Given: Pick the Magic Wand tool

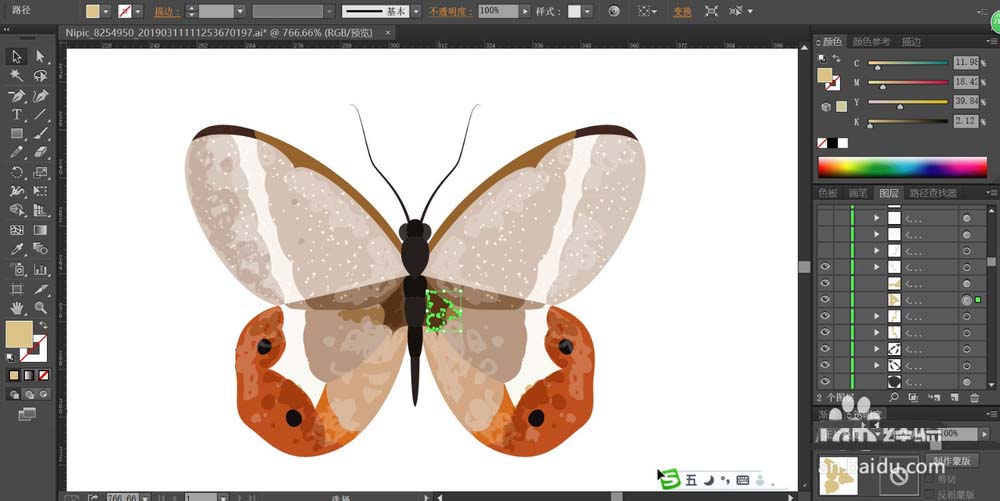Looking at the screenshot, I should [x=17, y=75].
